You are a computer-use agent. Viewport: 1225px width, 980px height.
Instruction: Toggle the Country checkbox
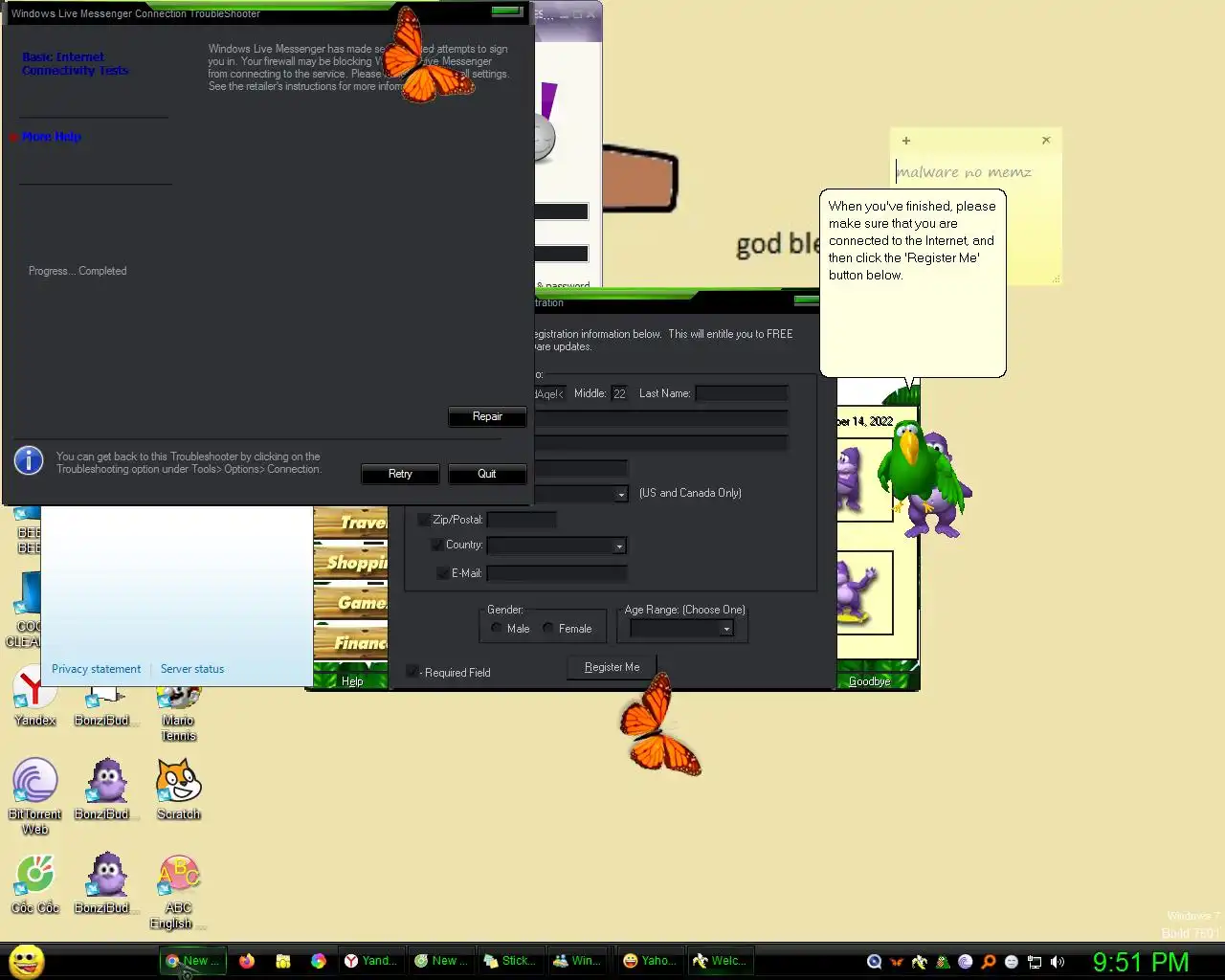[437, 545]
